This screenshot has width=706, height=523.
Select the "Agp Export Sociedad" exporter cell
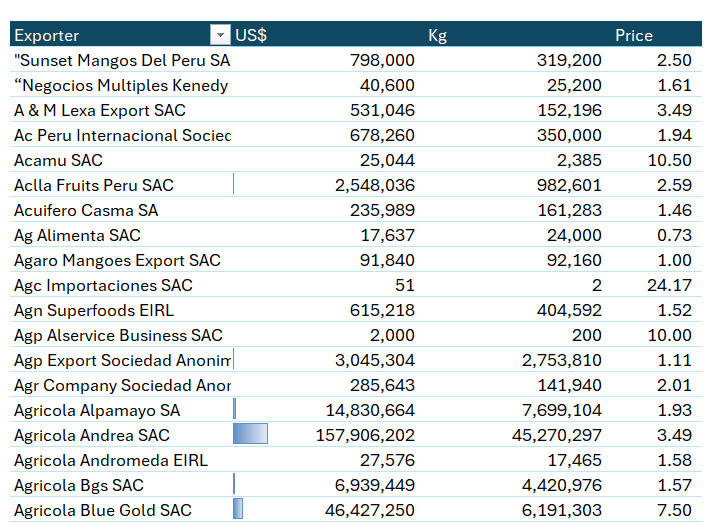pos(121,360)
